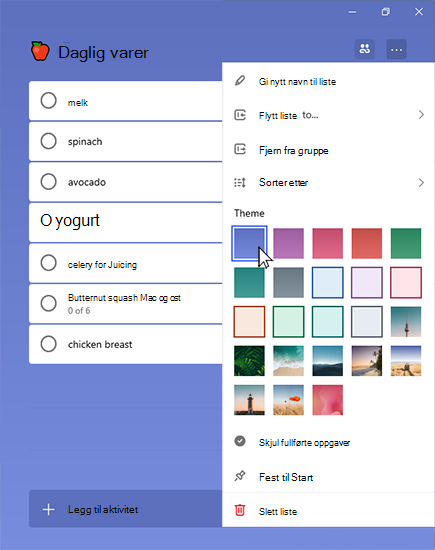Open the Butternut squash Mac og ost task
The image size is (435, 550).
coord(126,303)
